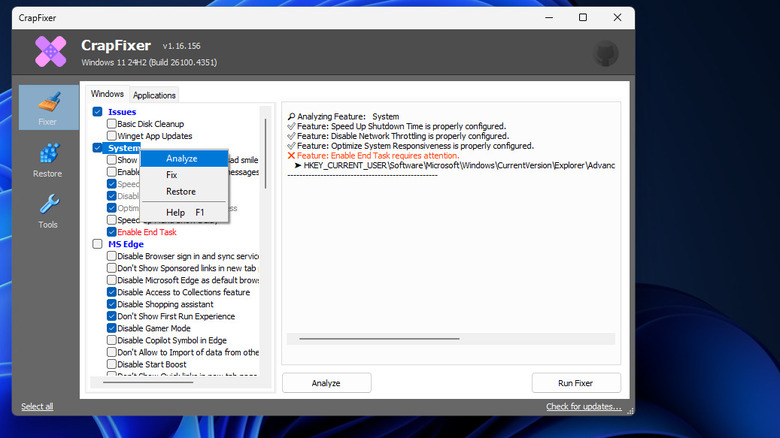Choose Analyze in the context menu
This screenshot has width=780, height=438.
coord(184,158)
